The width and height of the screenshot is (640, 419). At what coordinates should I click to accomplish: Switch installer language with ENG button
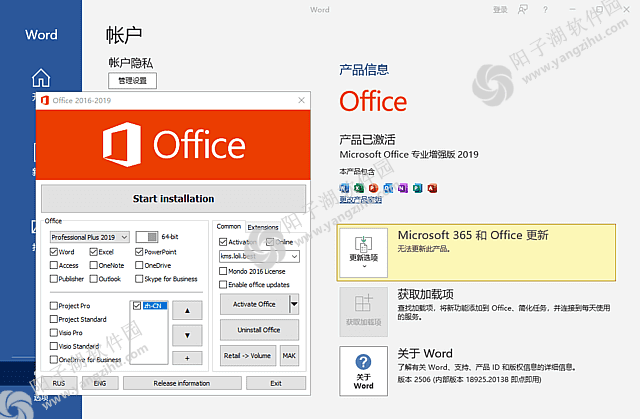(x=100, y=383)
